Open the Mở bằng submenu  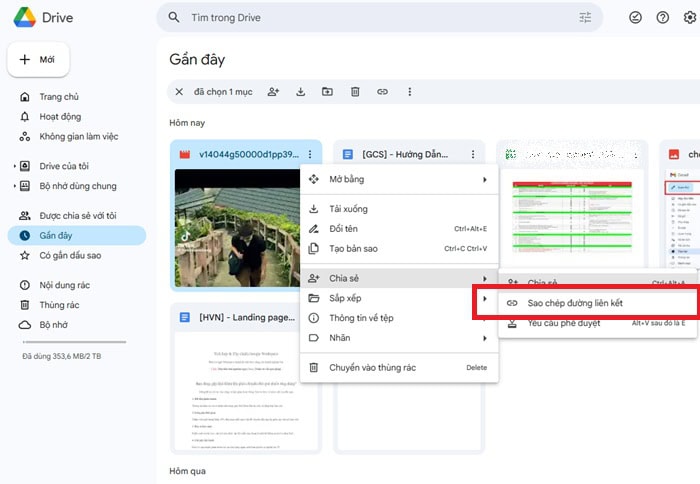pyautogui.click(x=398, y=180)
